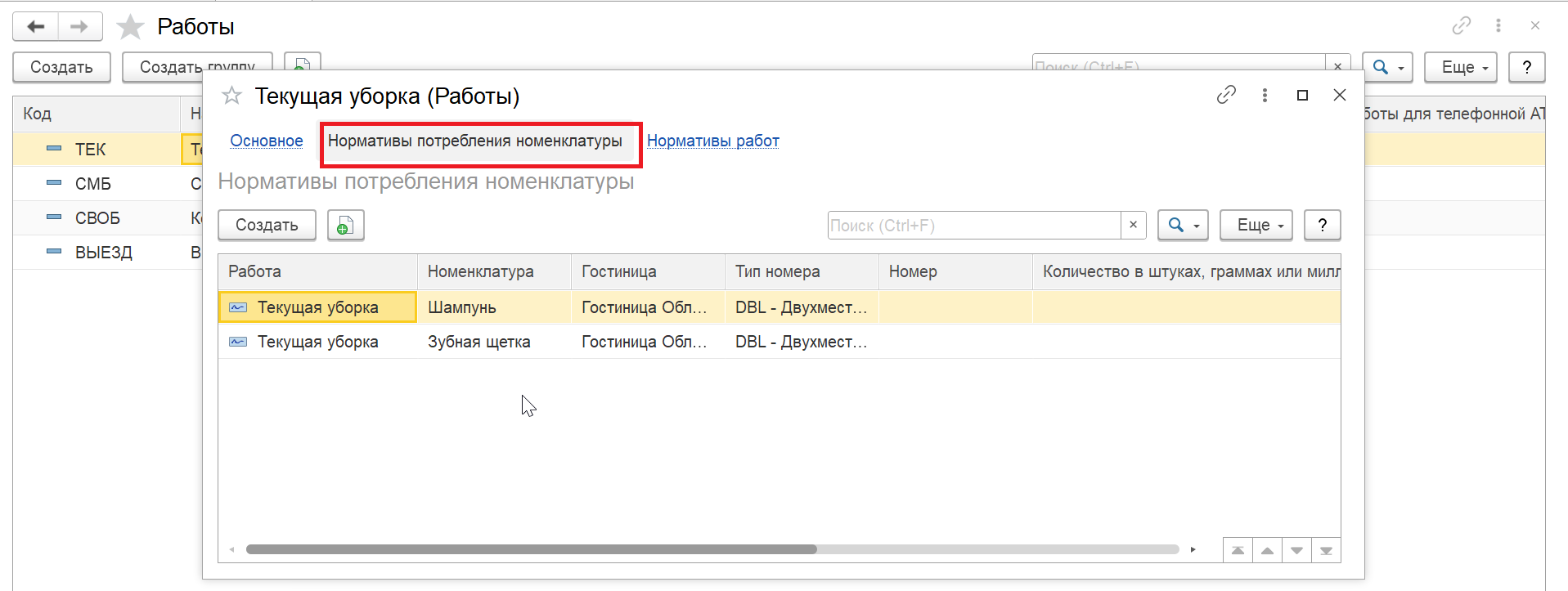Star the Текущая уборка dialog as favorite

tap(231, 96)
